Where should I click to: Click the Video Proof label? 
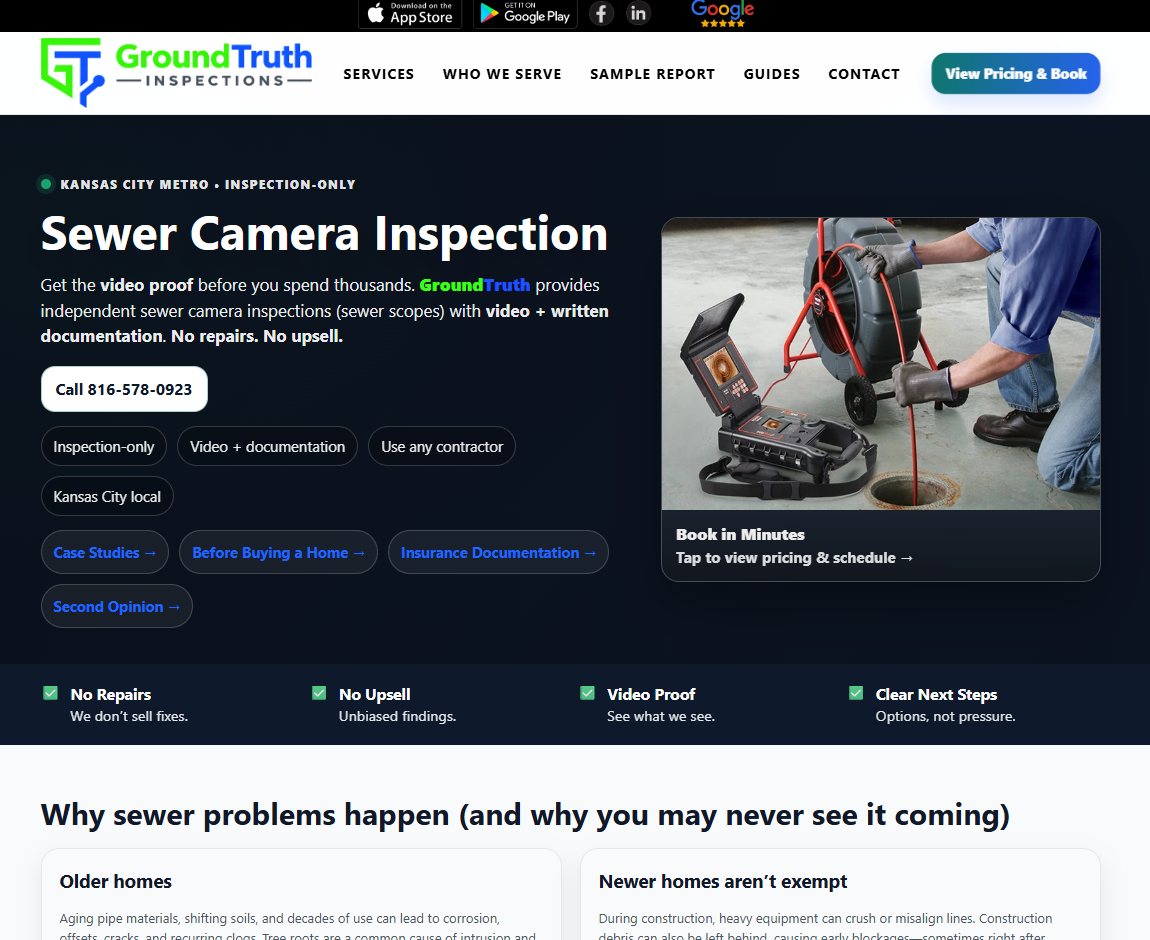(651, 694)
